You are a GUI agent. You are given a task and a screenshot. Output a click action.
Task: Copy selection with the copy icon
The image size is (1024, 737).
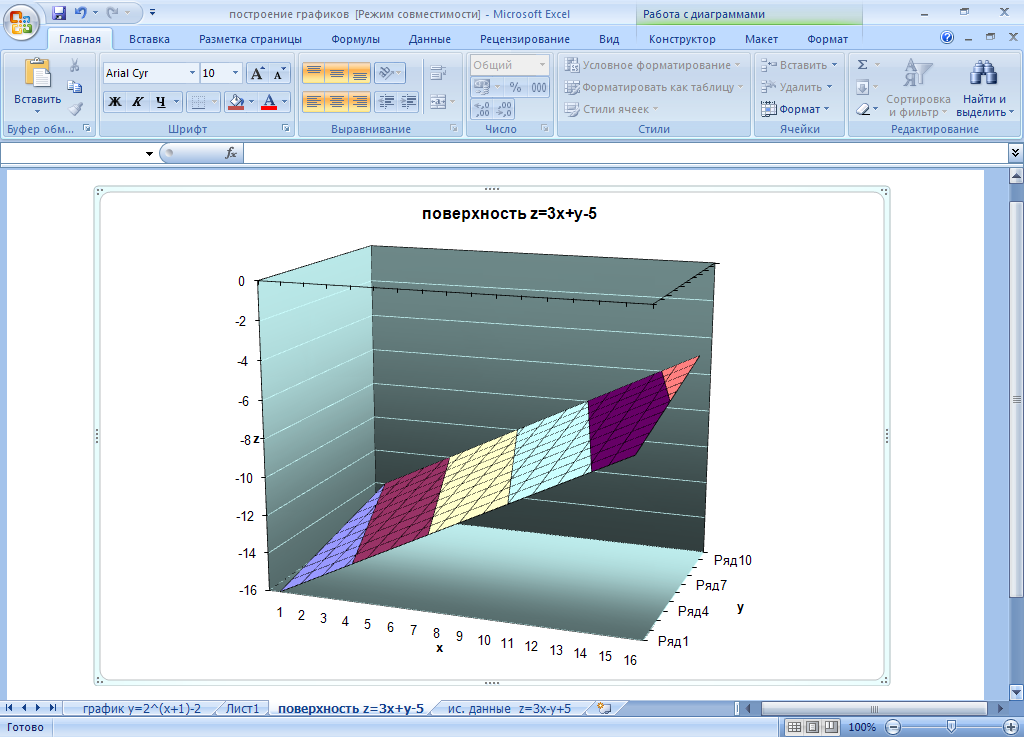pyautogui.click(x=74, y=87)
